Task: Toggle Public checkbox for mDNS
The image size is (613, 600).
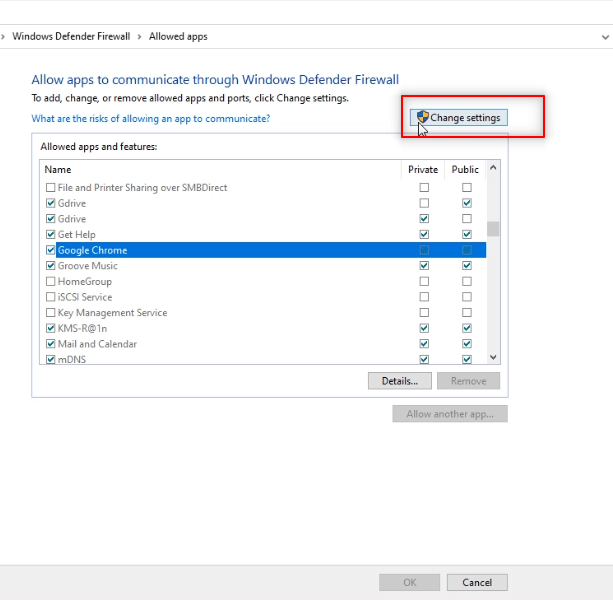Action: pos(467,359)
